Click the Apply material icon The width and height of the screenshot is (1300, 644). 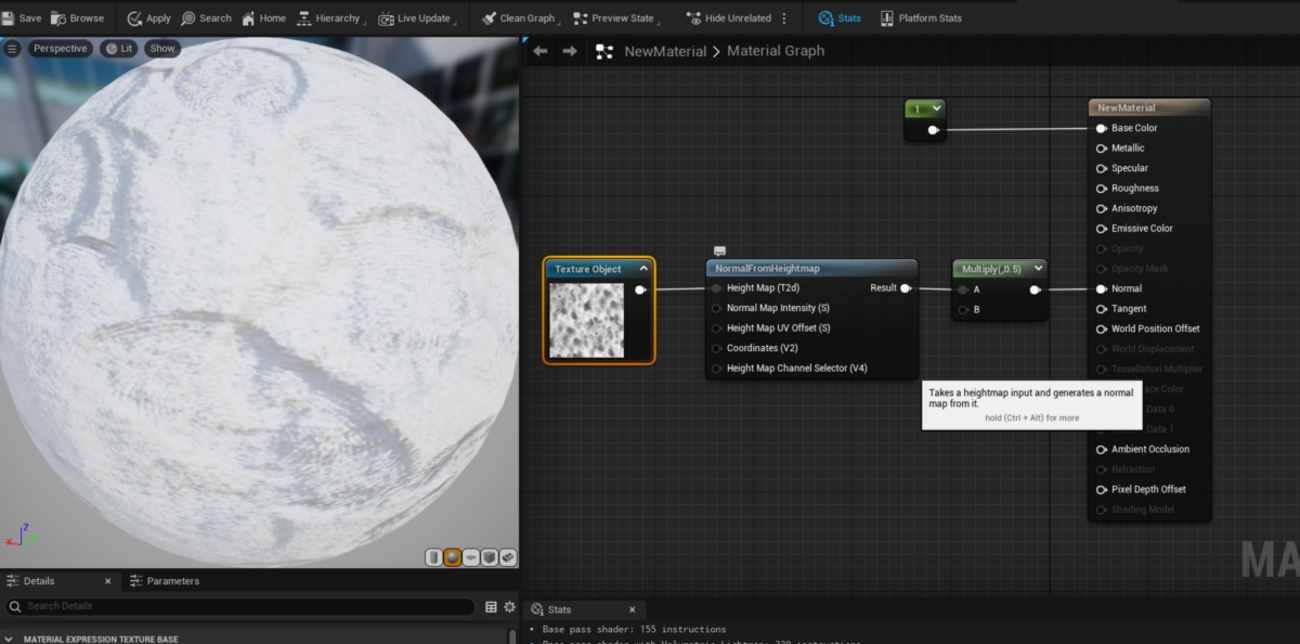point(134,18)
